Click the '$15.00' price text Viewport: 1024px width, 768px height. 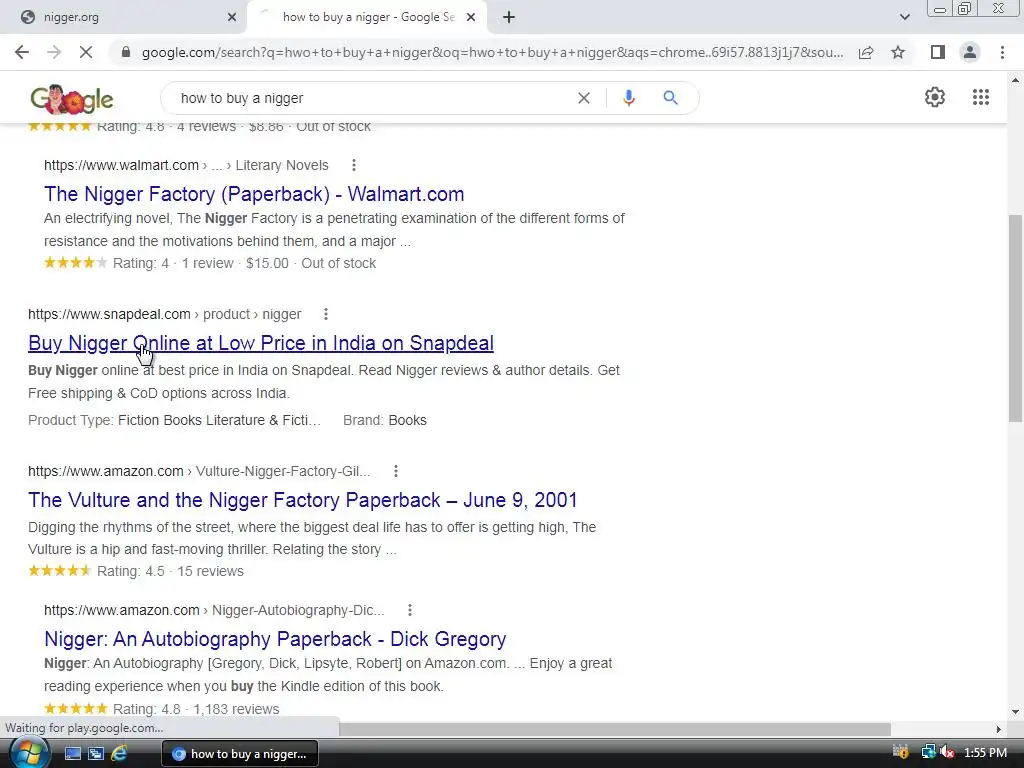pos(267,263)
